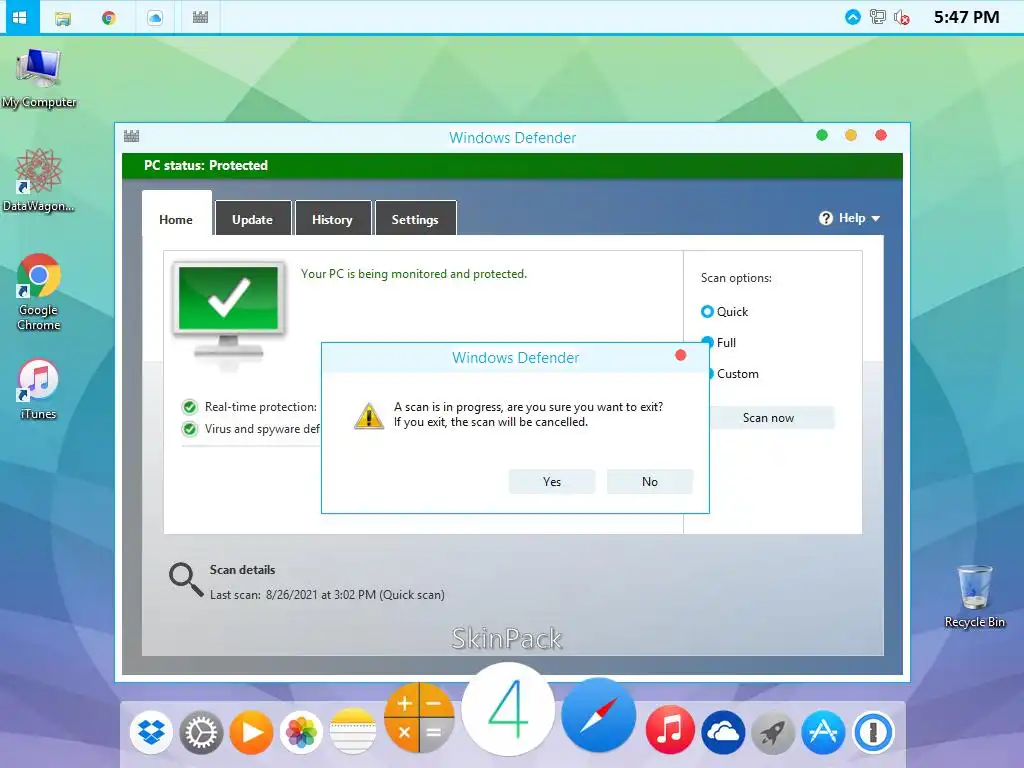Click the Help question mark icon
Screen dimensions: 1024x768
pos(826,218)
